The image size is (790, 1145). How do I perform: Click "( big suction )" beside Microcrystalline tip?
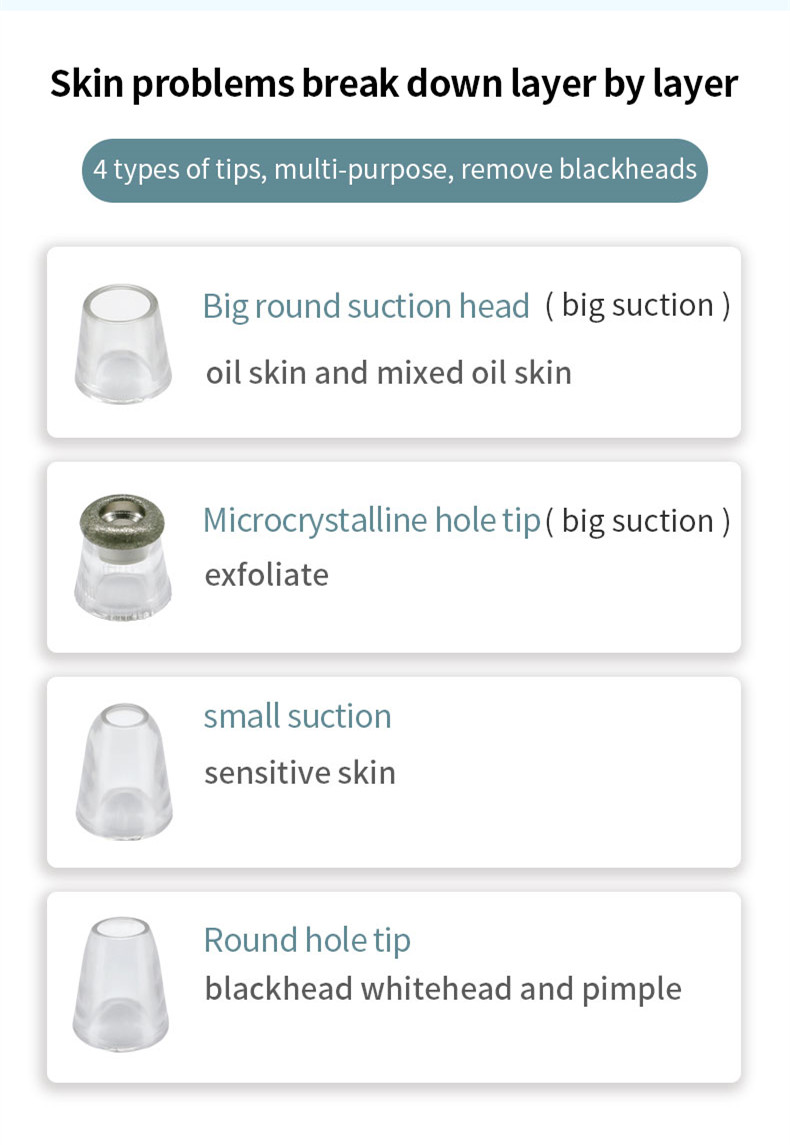tap(637, 521)
